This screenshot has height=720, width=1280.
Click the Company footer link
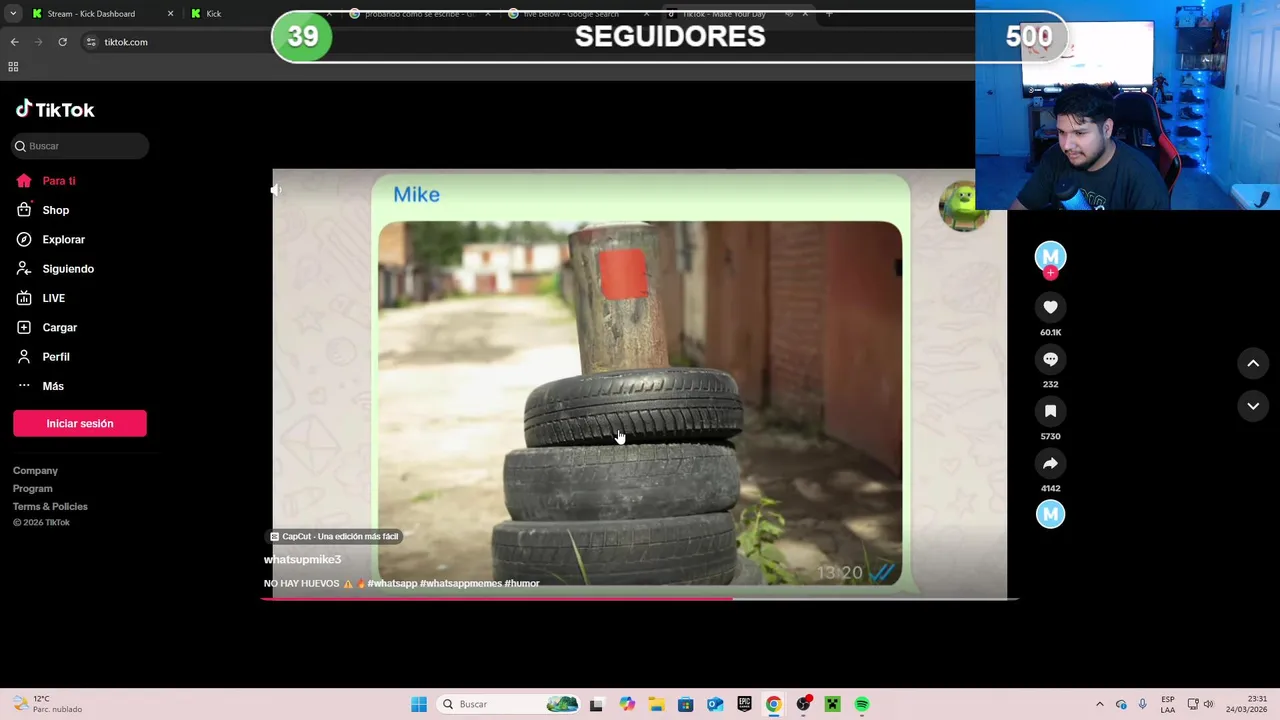(35, 471)
